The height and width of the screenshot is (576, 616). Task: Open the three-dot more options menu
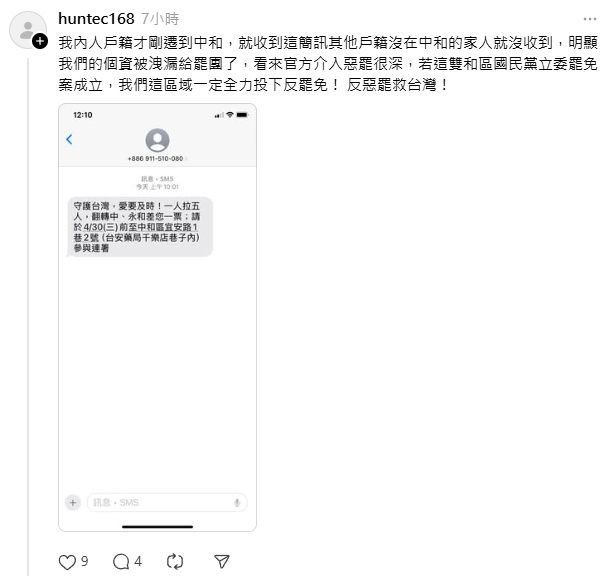click(590, 19)
